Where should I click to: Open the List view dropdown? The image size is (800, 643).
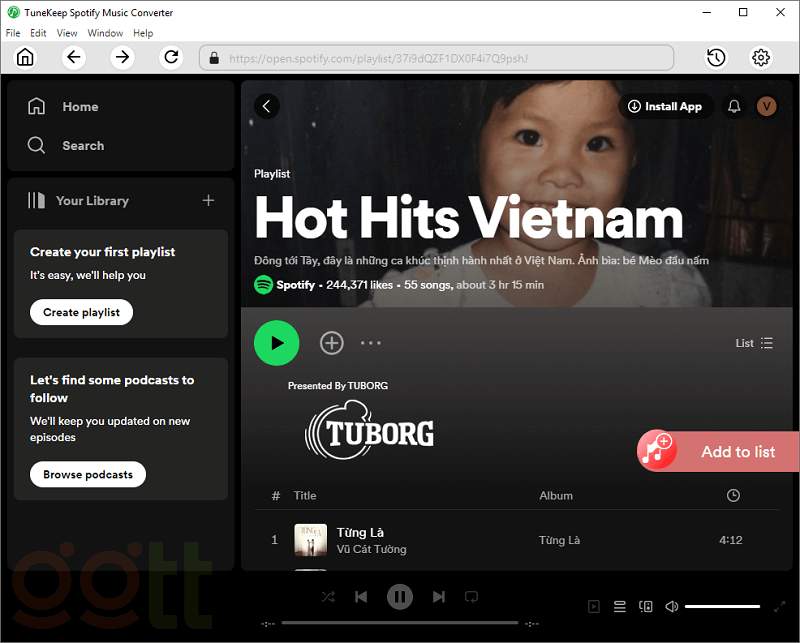tap(754, 342)
